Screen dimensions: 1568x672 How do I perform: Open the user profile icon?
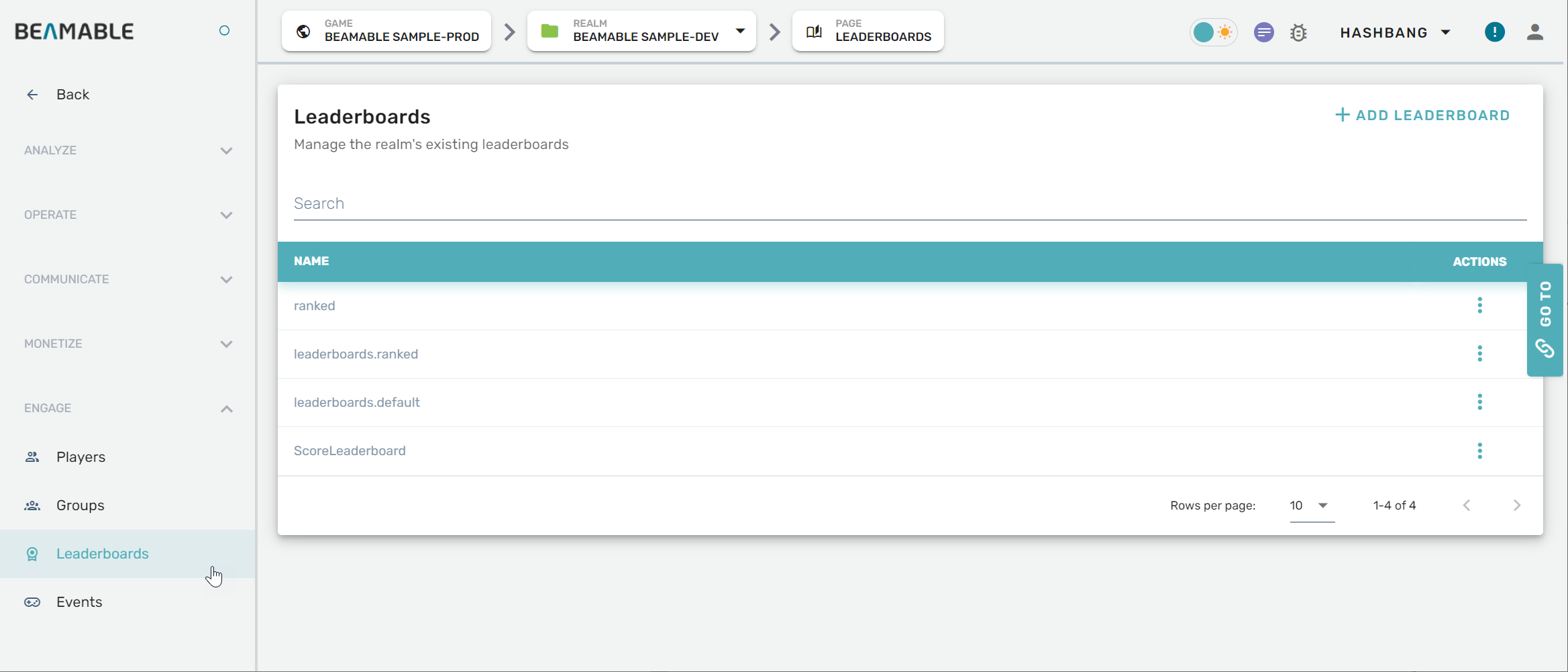pos(1534,32)
